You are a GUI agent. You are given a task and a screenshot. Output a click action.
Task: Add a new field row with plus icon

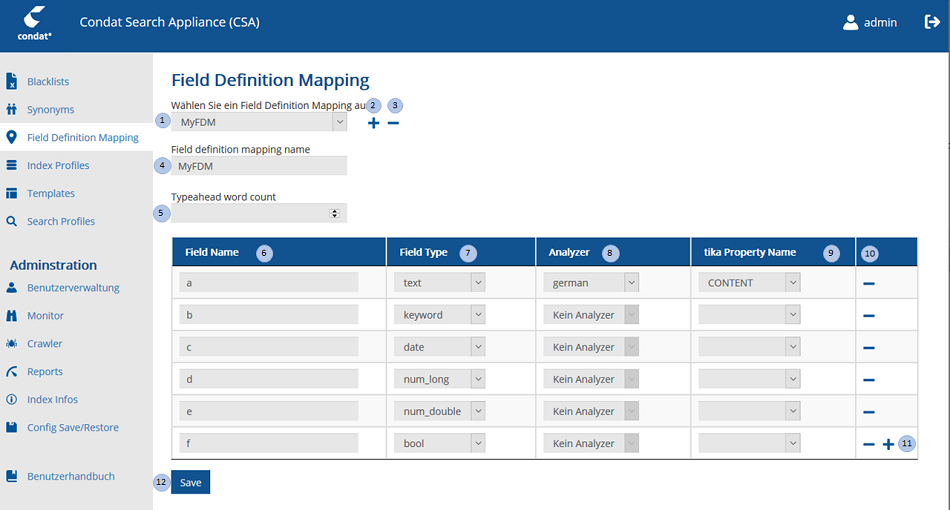pyautogui.click(x=888, y=444)
